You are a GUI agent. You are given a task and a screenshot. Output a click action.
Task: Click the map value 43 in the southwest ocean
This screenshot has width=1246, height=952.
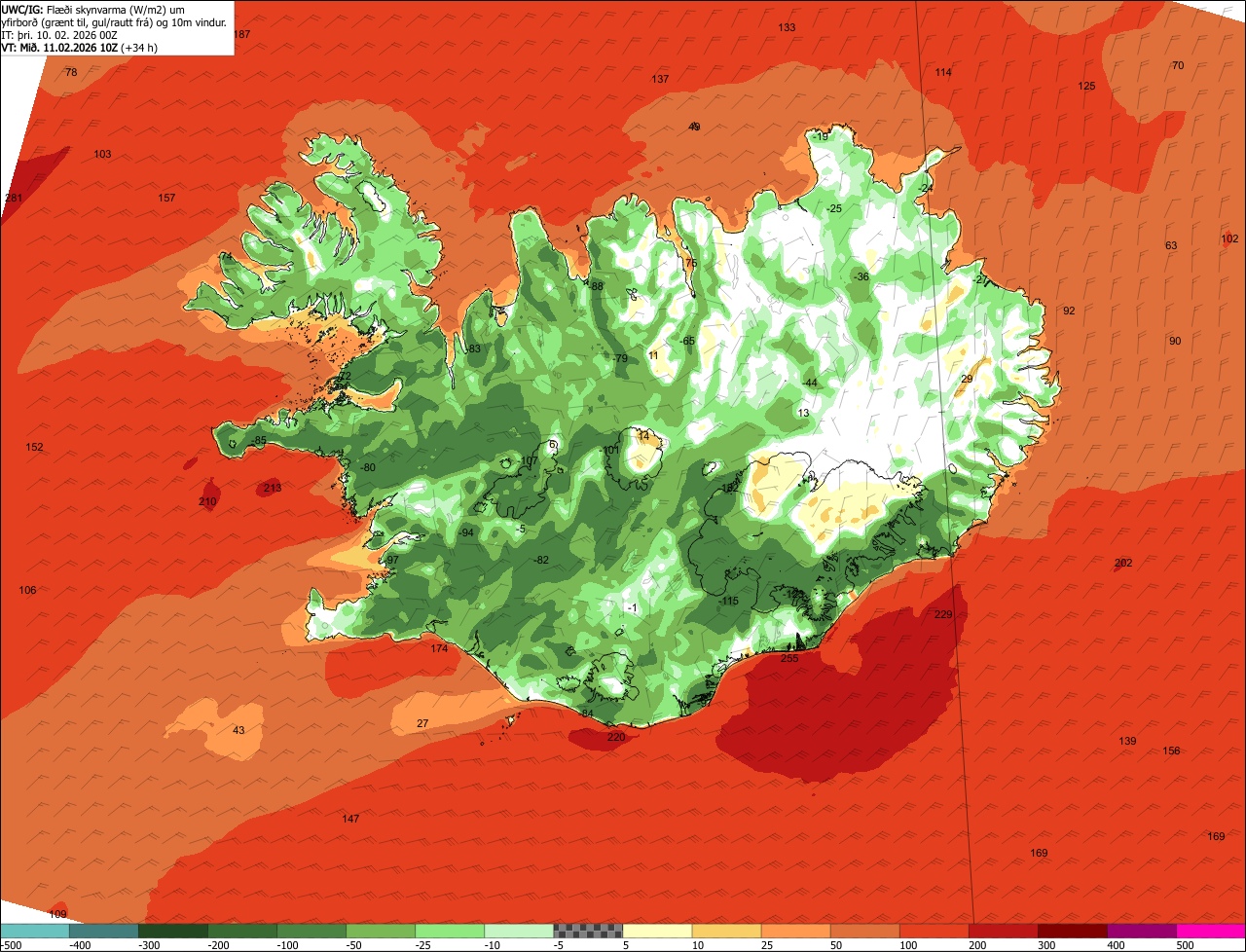click(x=238, y=731)
